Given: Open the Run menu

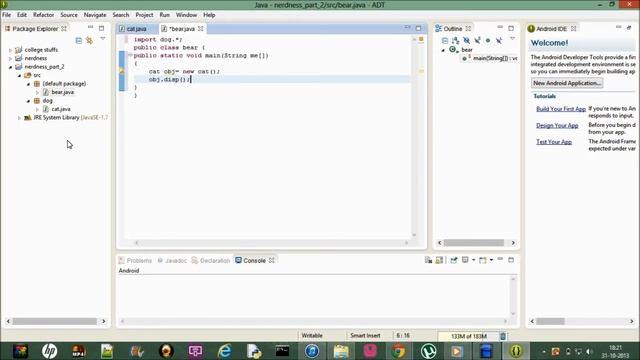Looking at the screenshot, I should (x=164, y=15).
